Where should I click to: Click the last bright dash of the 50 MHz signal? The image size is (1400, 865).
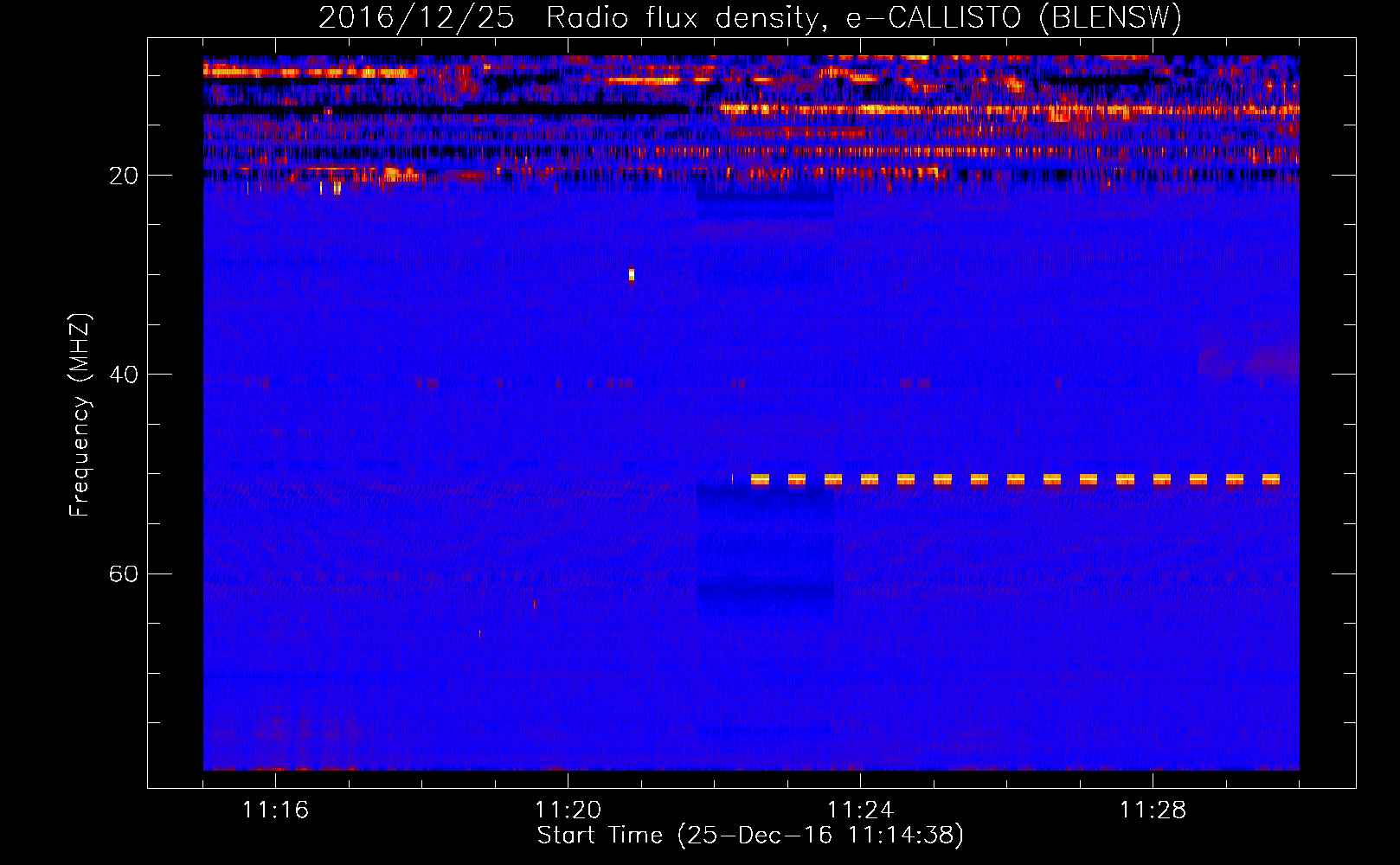[x=1271, y=479]
